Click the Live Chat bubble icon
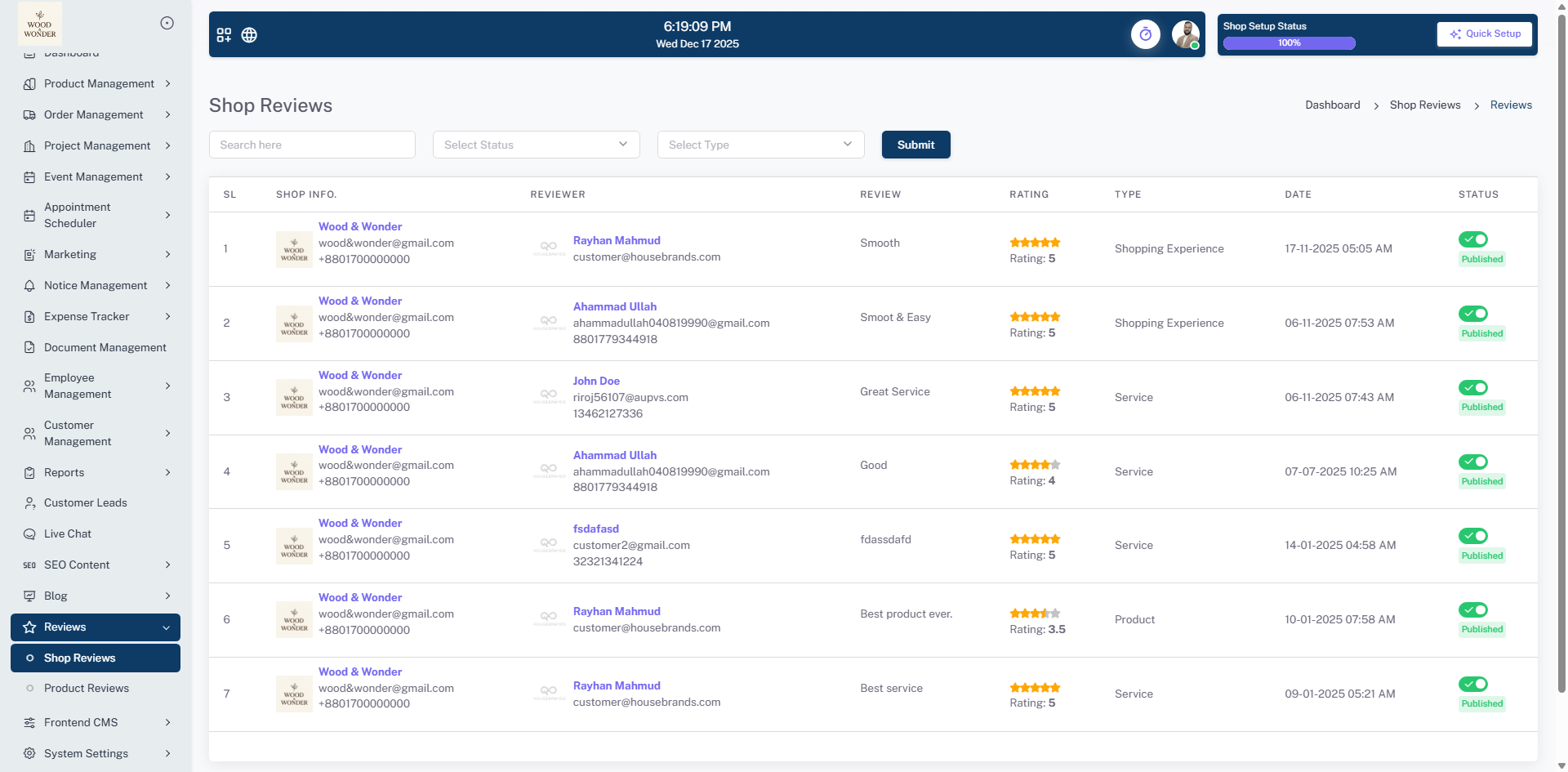1568x772 pixels. coord(29,534)
